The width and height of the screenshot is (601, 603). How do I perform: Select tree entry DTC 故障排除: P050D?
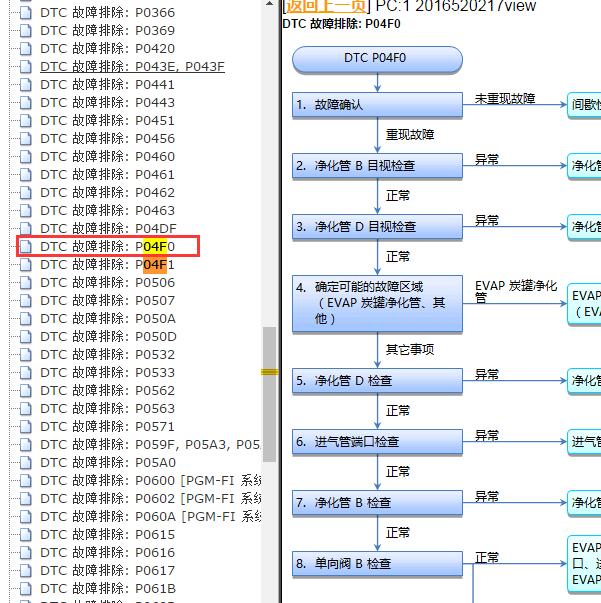click(108, 337)
